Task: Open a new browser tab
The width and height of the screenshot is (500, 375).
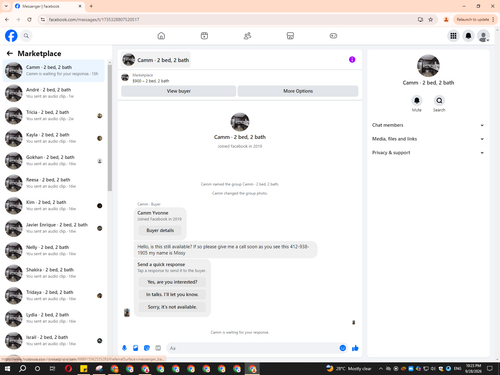Action: 91,6
